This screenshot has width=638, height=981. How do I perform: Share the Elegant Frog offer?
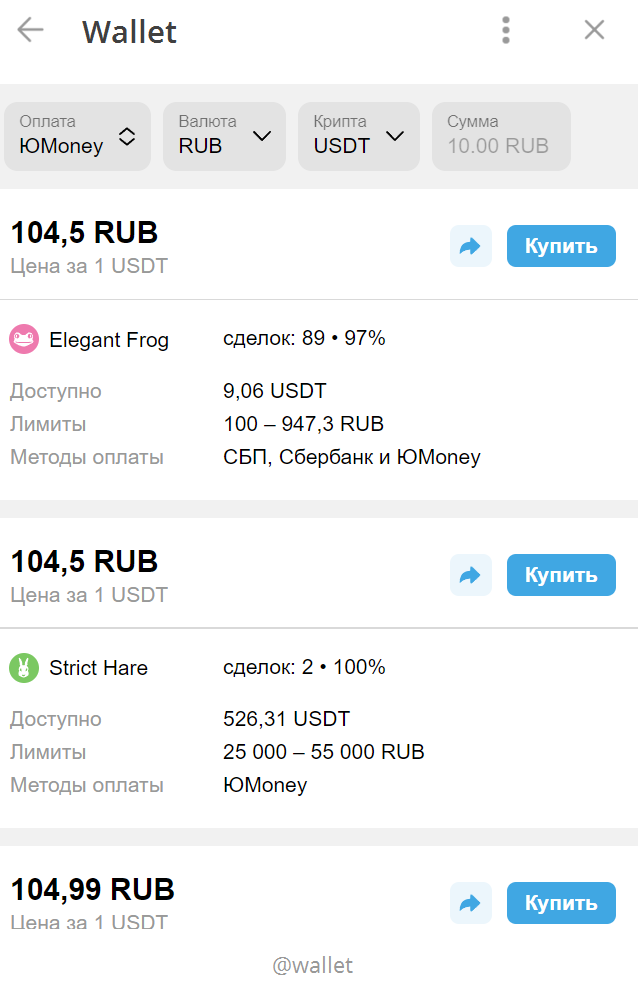(x=470, y=246)
